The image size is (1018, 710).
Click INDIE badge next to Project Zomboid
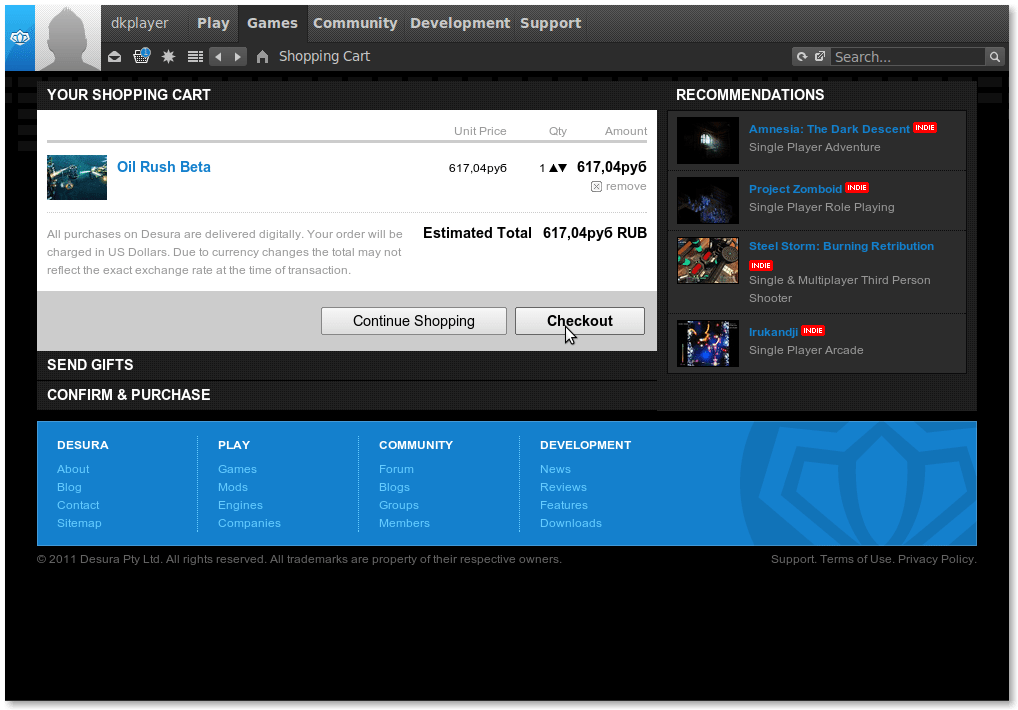click(x=857, y=188)
